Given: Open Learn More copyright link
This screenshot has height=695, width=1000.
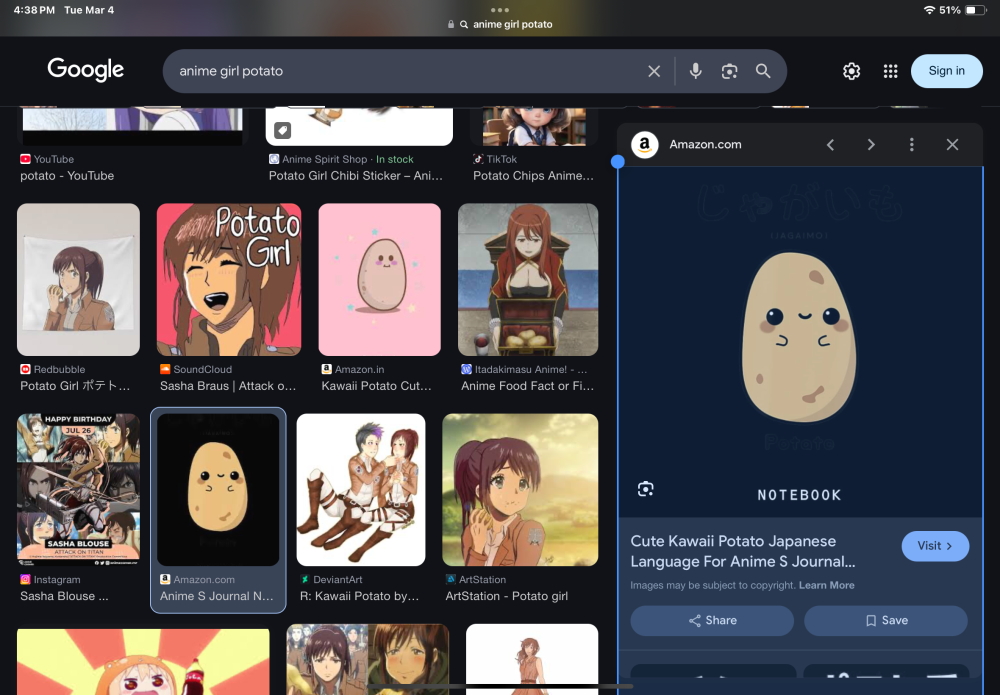Looking at the screenshot, I should [827, 585].
